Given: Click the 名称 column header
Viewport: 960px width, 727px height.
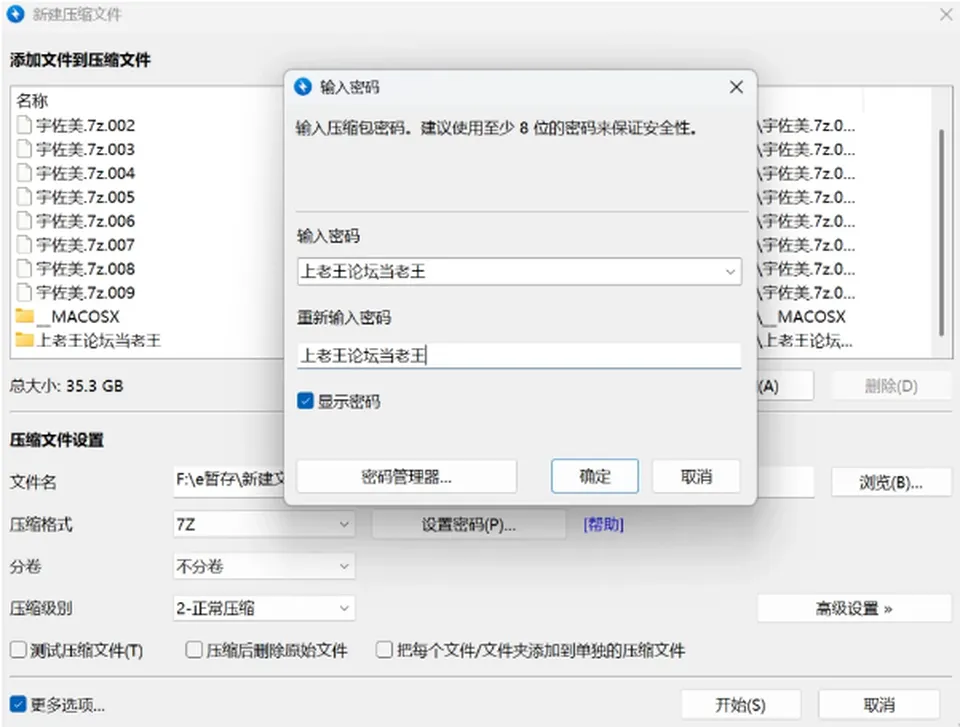Looking at the screenshot, I should 32,100.
